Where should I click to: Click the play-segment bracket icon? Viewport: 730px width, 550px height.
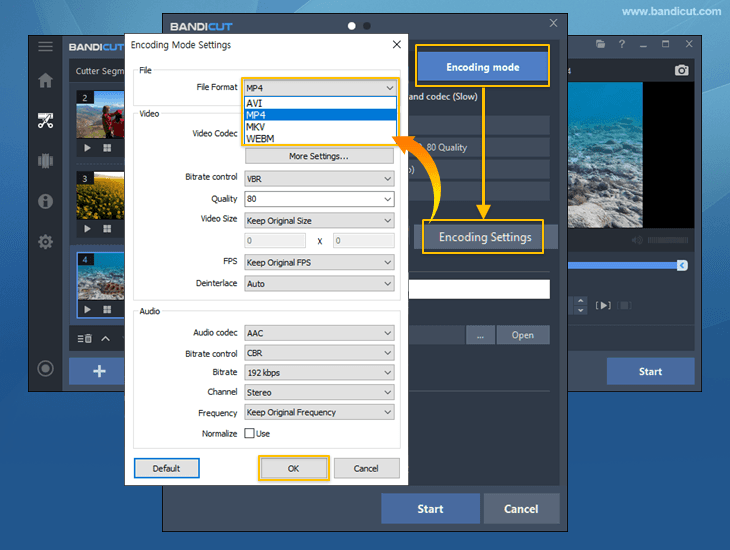[603, 306]
